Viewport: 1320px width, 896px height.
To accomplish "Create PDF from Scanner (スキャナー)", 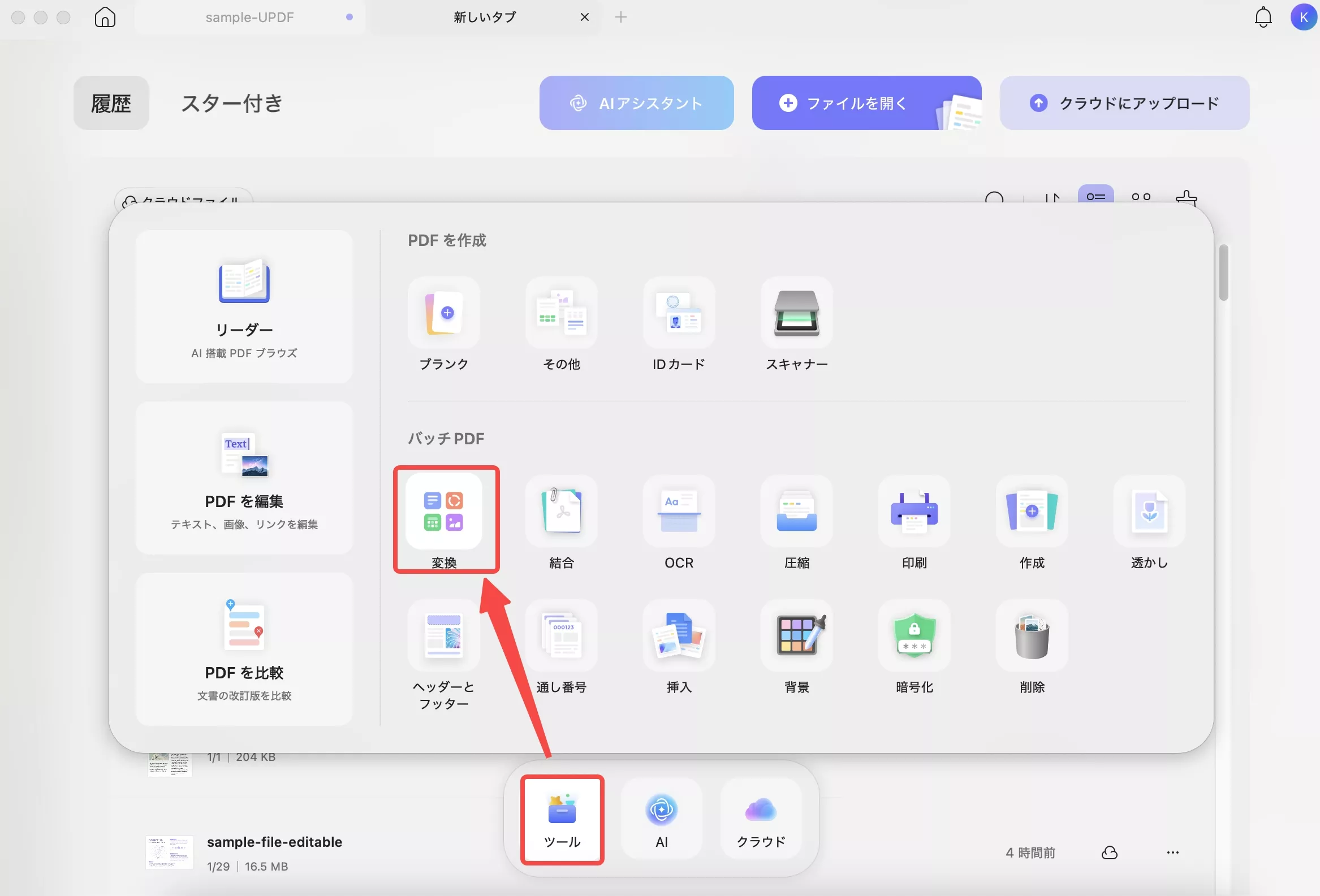I will point(796,313).
